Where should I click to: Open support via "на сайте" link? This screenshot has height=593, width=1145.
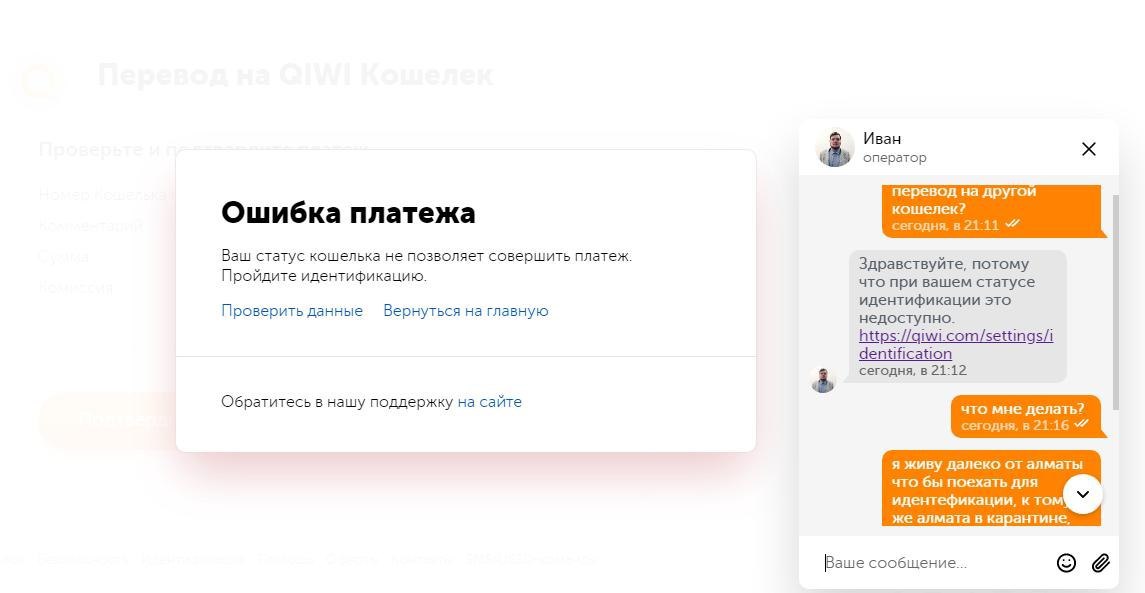click(x=489, y=402)
